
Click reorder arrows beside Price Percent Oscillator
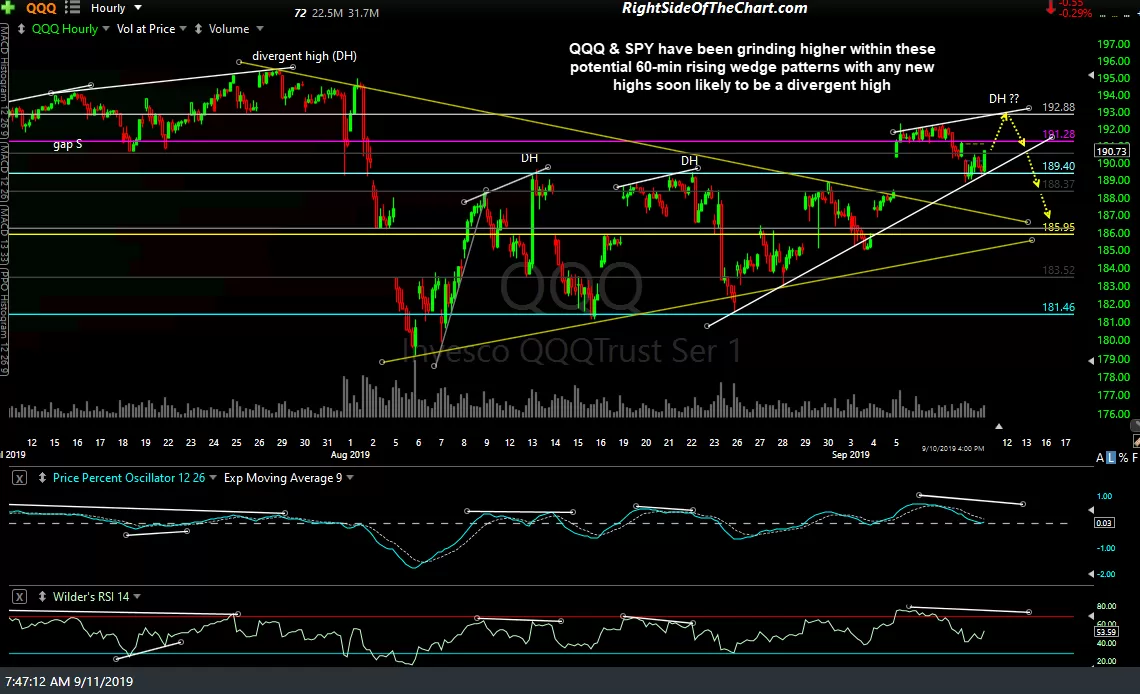pos(42,478)
